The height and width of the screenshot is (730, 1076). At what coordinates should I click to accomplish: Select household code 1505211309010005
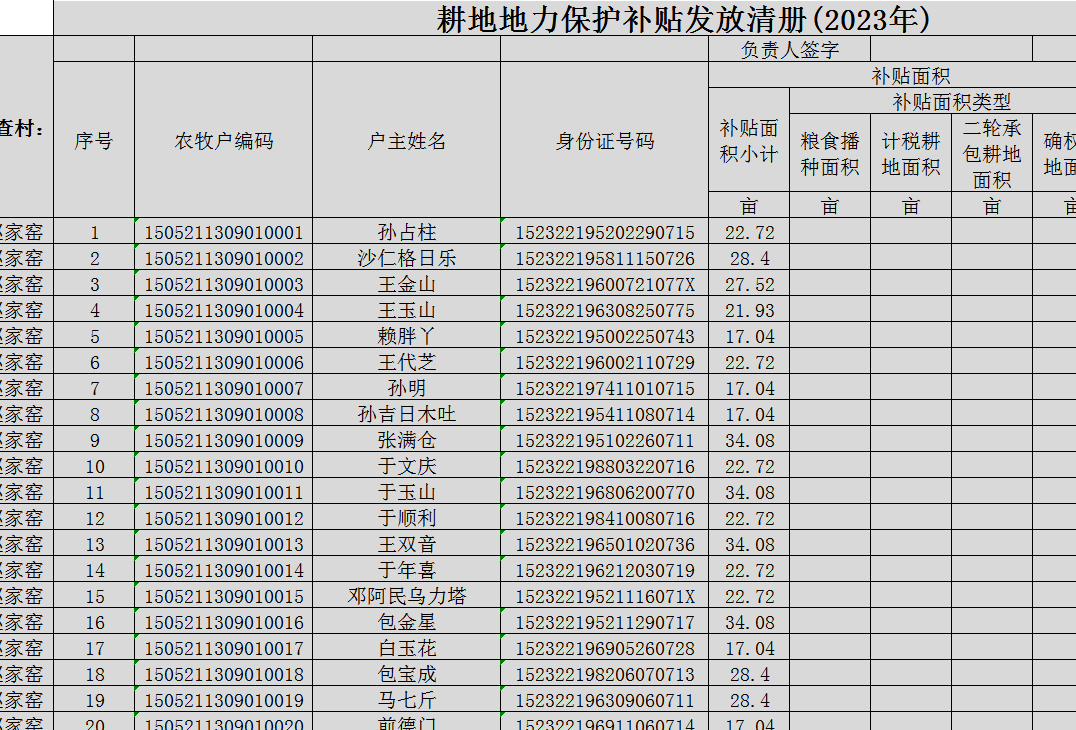click(x=223, y=336)
